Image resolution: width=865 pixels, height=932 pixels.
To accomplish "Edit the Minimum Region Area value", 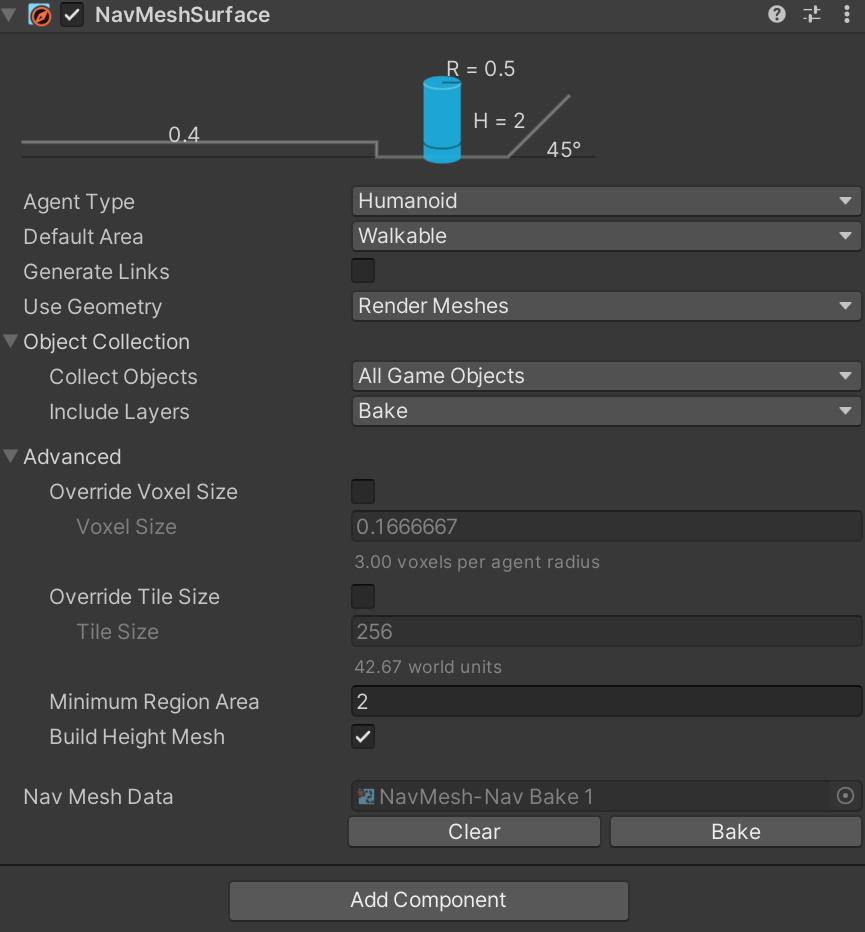I will 604,701.
